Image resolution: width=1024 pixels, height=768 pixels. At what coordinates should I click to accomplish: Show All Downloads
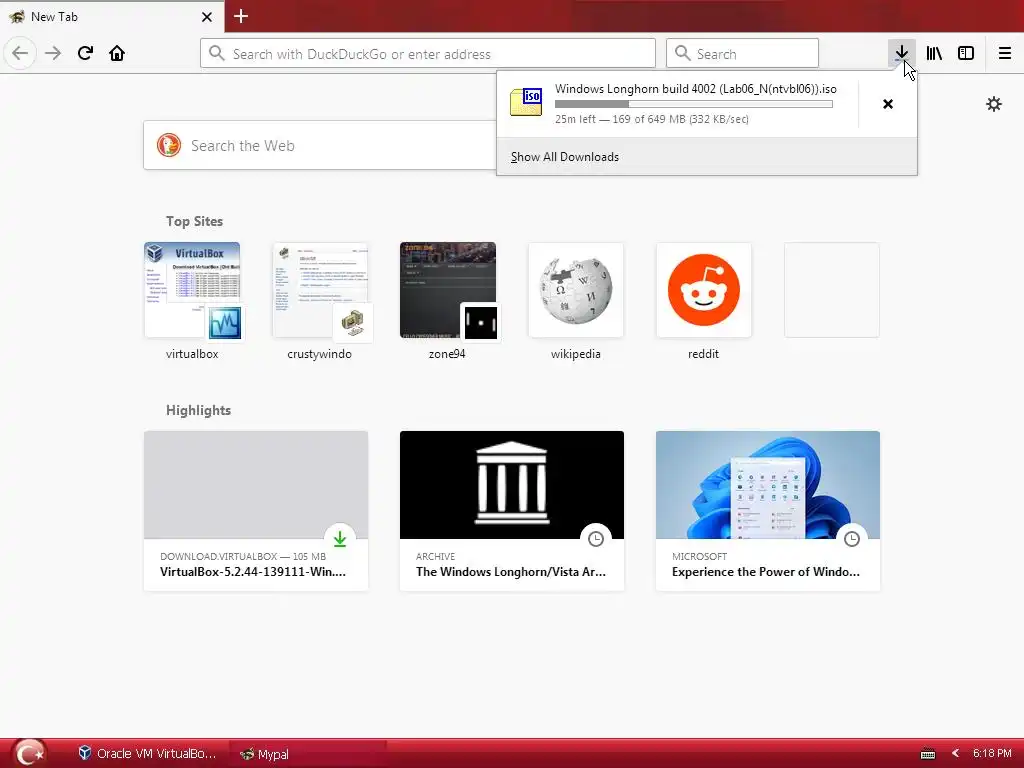(x=565, y=157)
